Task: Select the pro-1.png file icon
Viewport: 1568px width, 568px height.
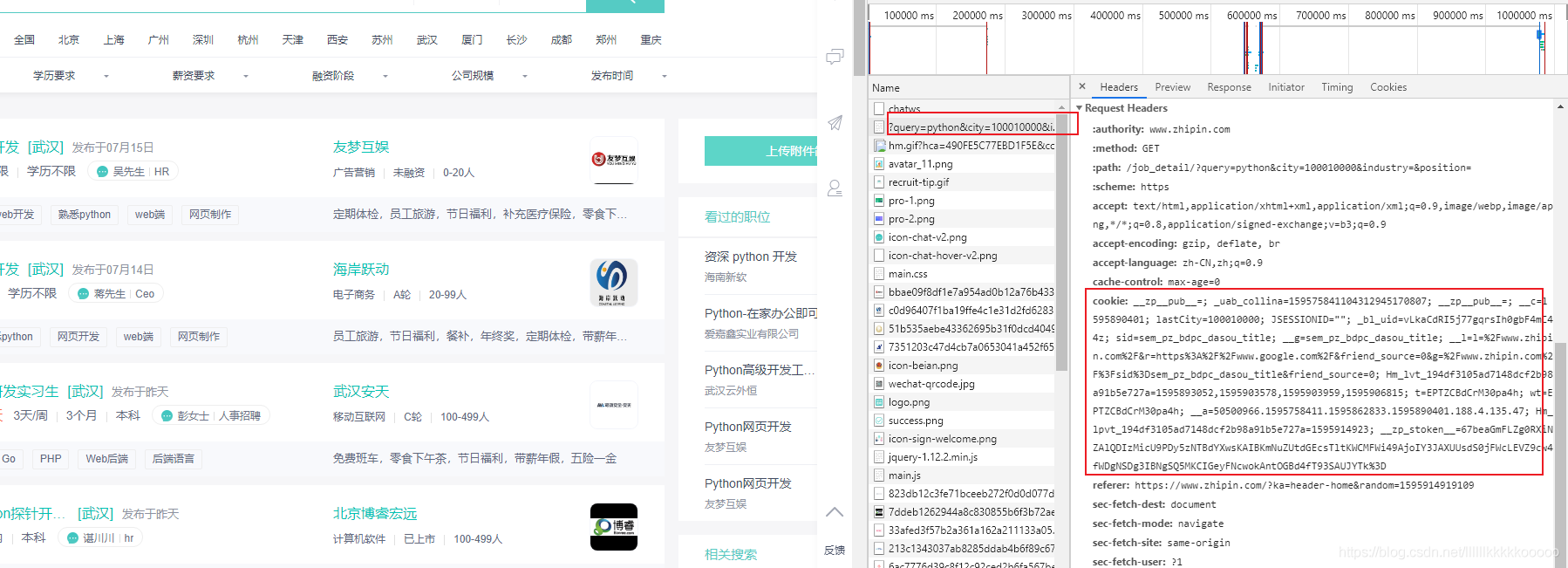Action: pyautogui.click(x=879, y=201)
